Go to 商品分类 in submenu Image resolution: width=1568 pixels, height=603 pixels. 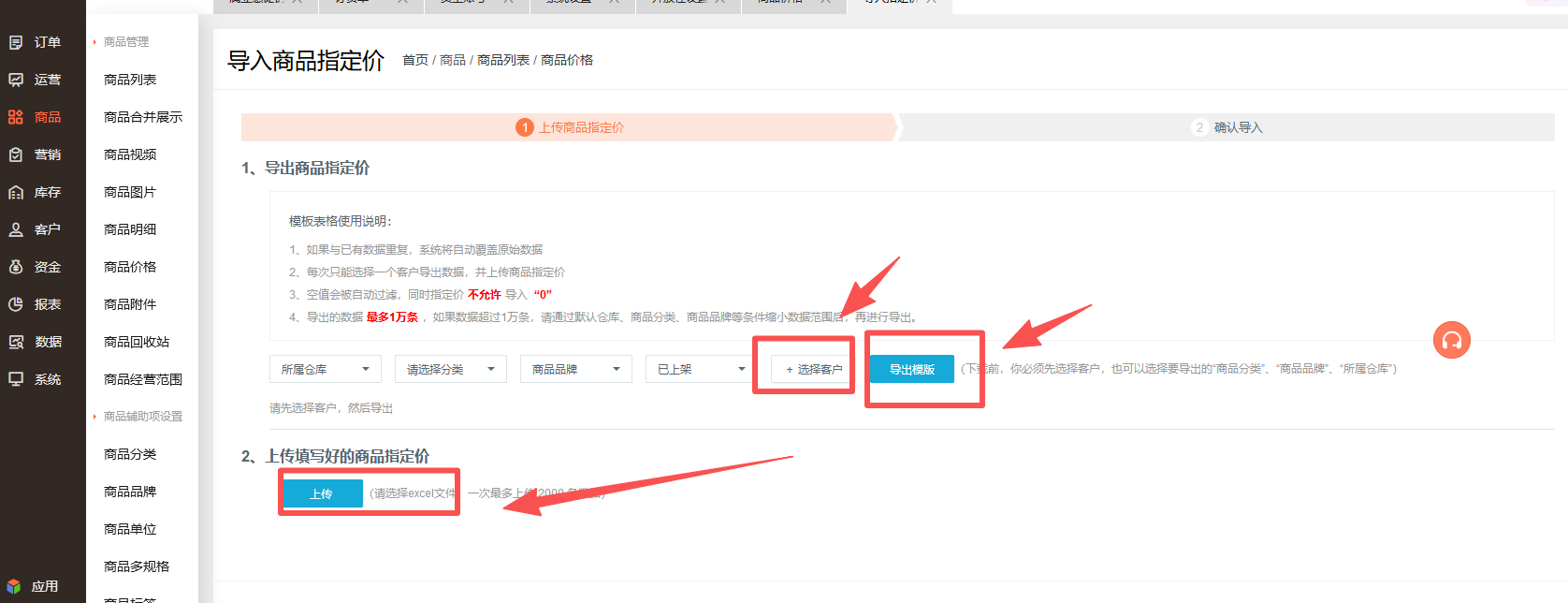pos(130,454)
